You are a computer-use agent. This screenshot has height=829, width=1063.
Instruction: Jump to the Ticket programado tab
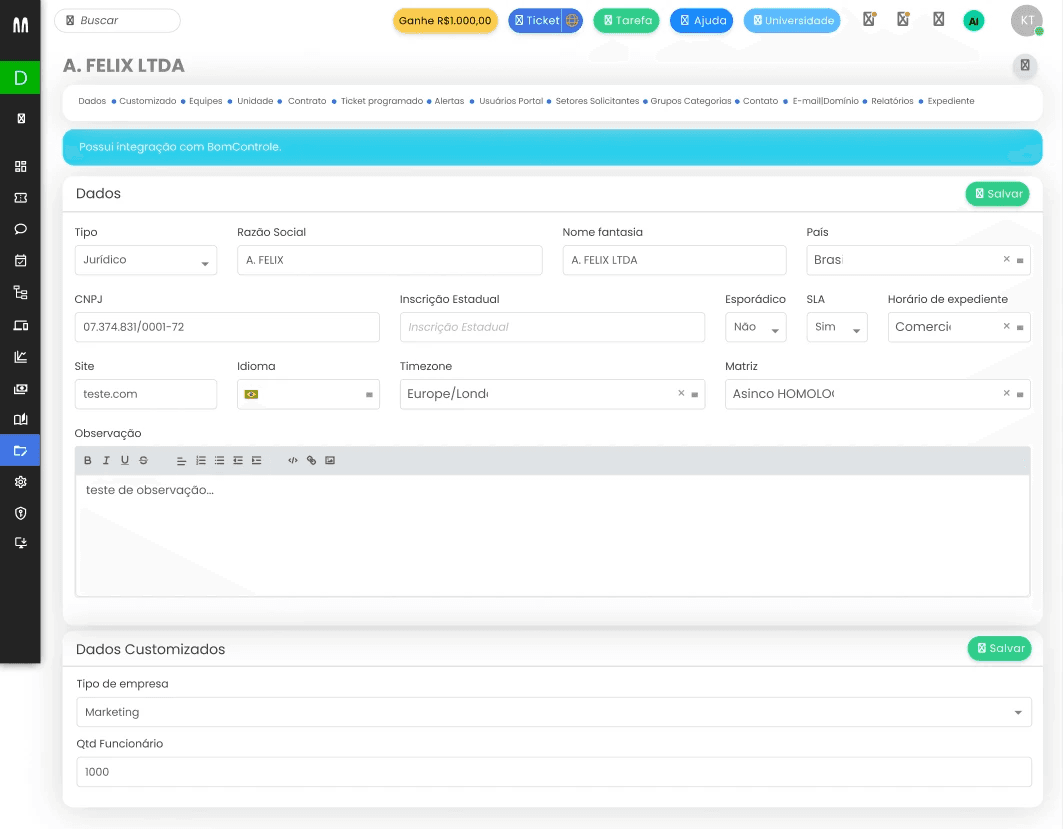(382, 101)
